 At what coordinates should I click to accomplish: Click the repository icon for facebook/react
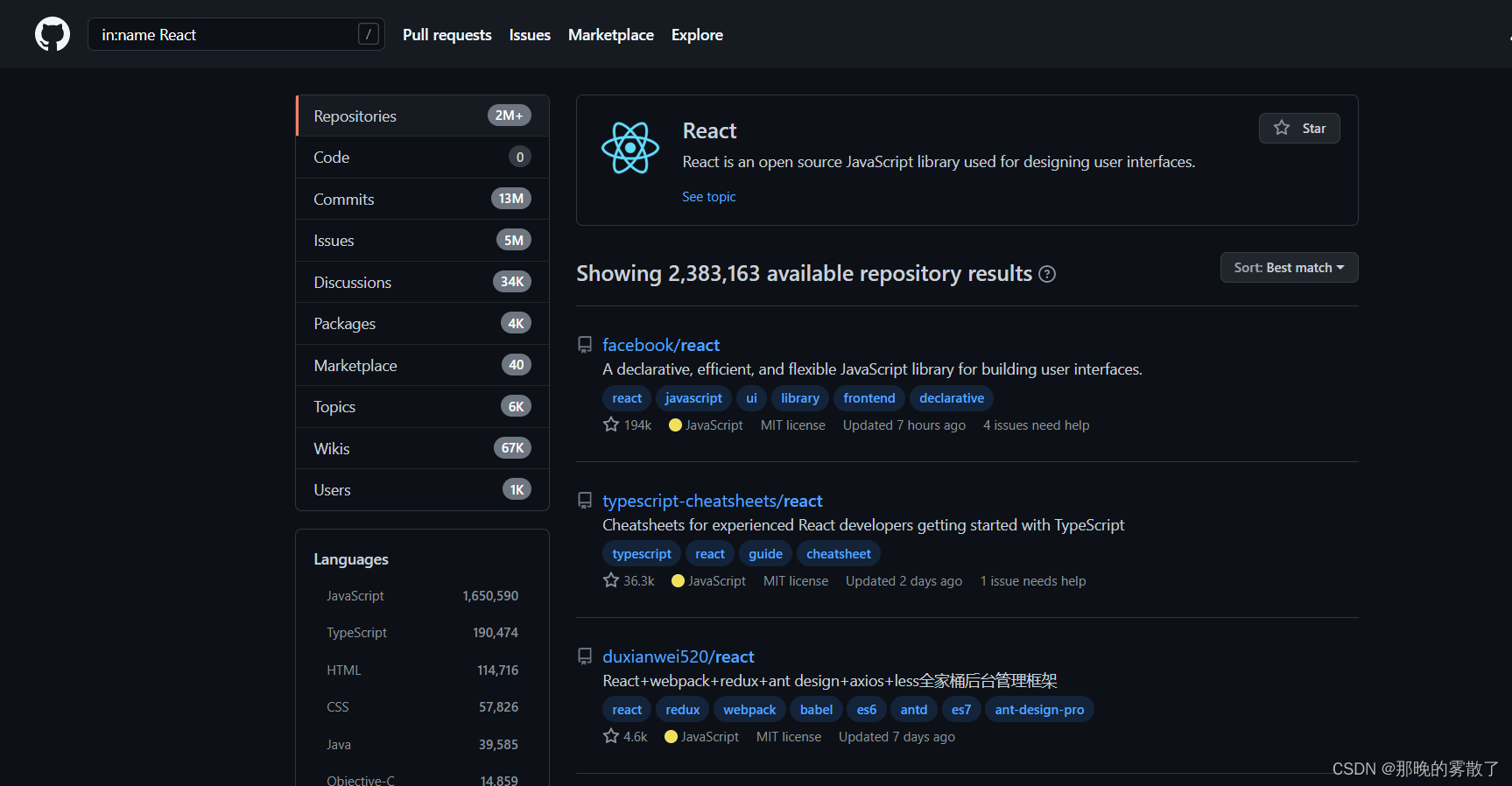(585, 345)
